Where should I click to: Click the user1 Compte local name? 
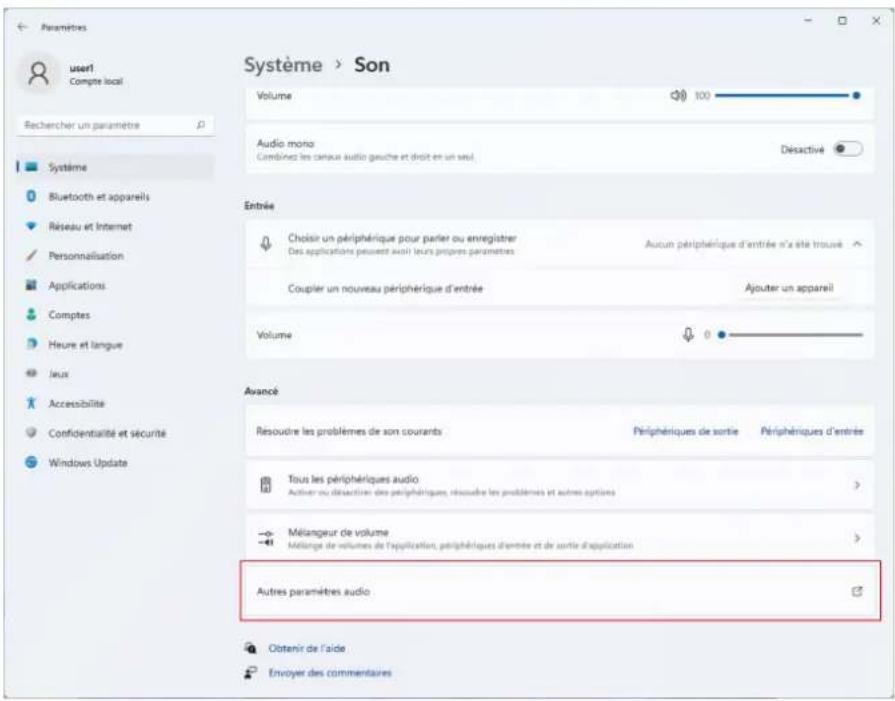point(96,75)
